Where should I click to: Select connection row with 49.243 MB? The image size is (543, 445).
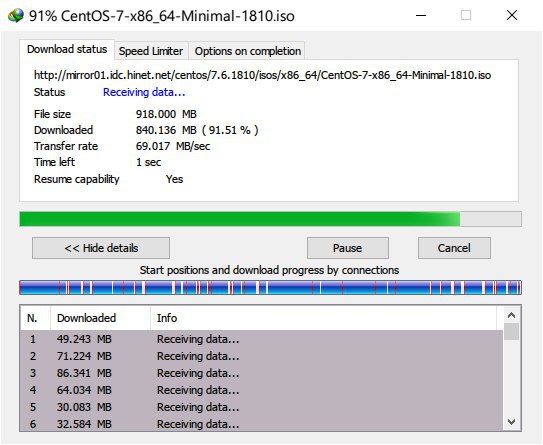coord(261,339)
